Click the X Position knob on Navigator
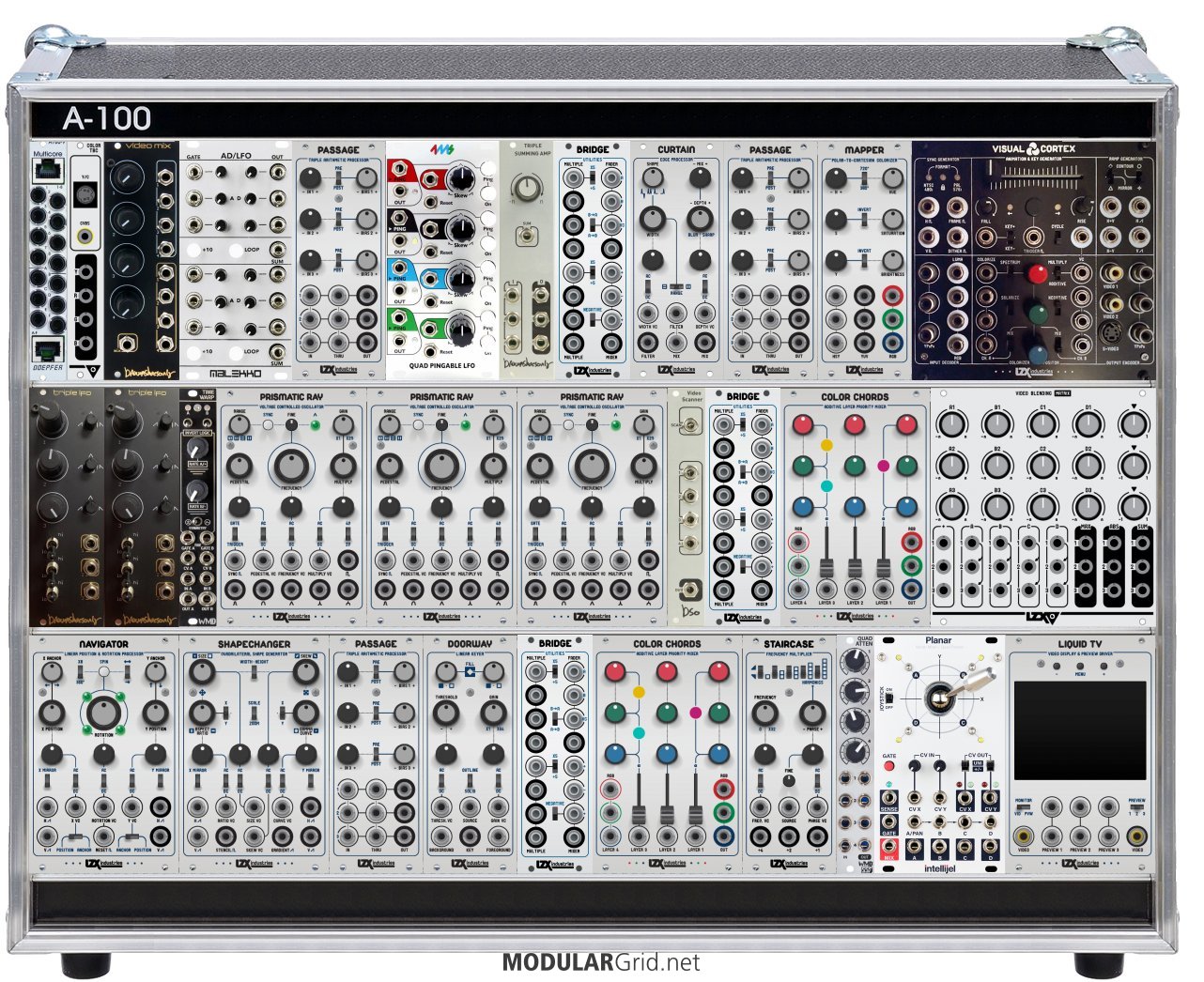 (x=52, y=713)
